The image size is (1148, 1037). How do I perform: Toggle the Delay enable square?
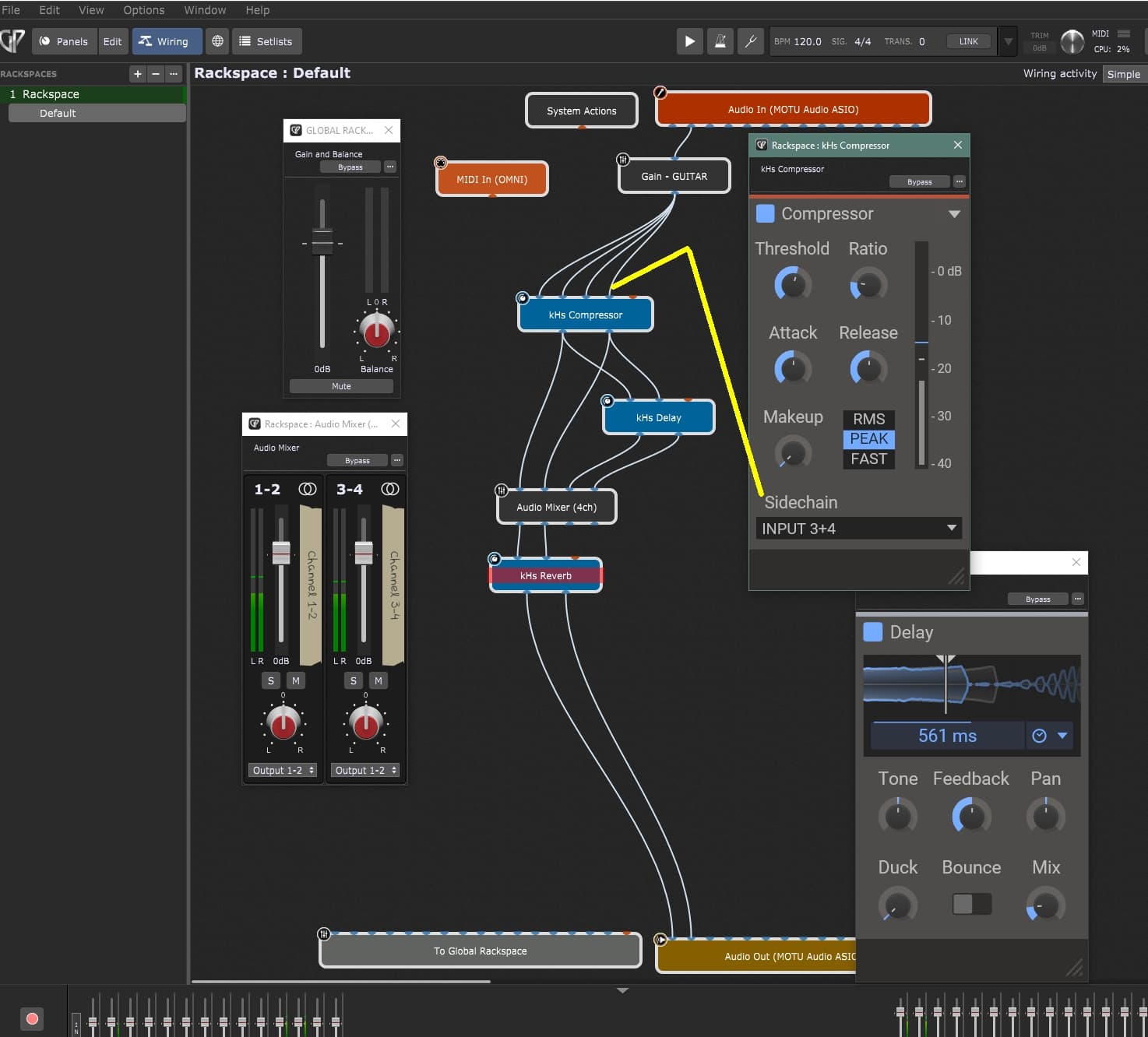[873, 632]
